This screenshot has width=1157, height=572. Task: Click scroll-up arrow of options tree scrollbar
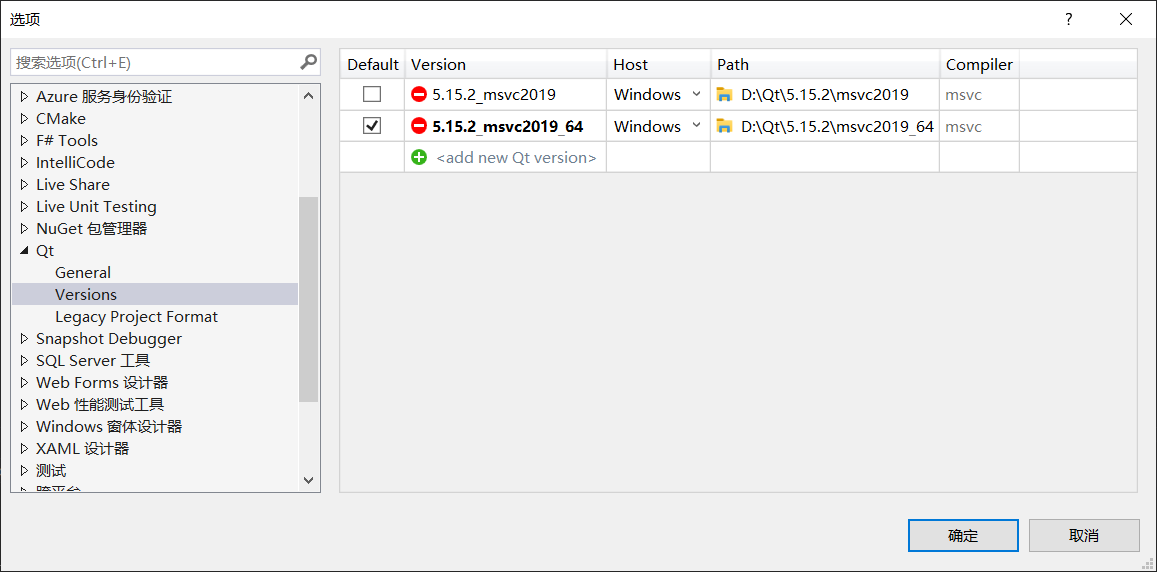pyautogui.click(x=309, y=95)
